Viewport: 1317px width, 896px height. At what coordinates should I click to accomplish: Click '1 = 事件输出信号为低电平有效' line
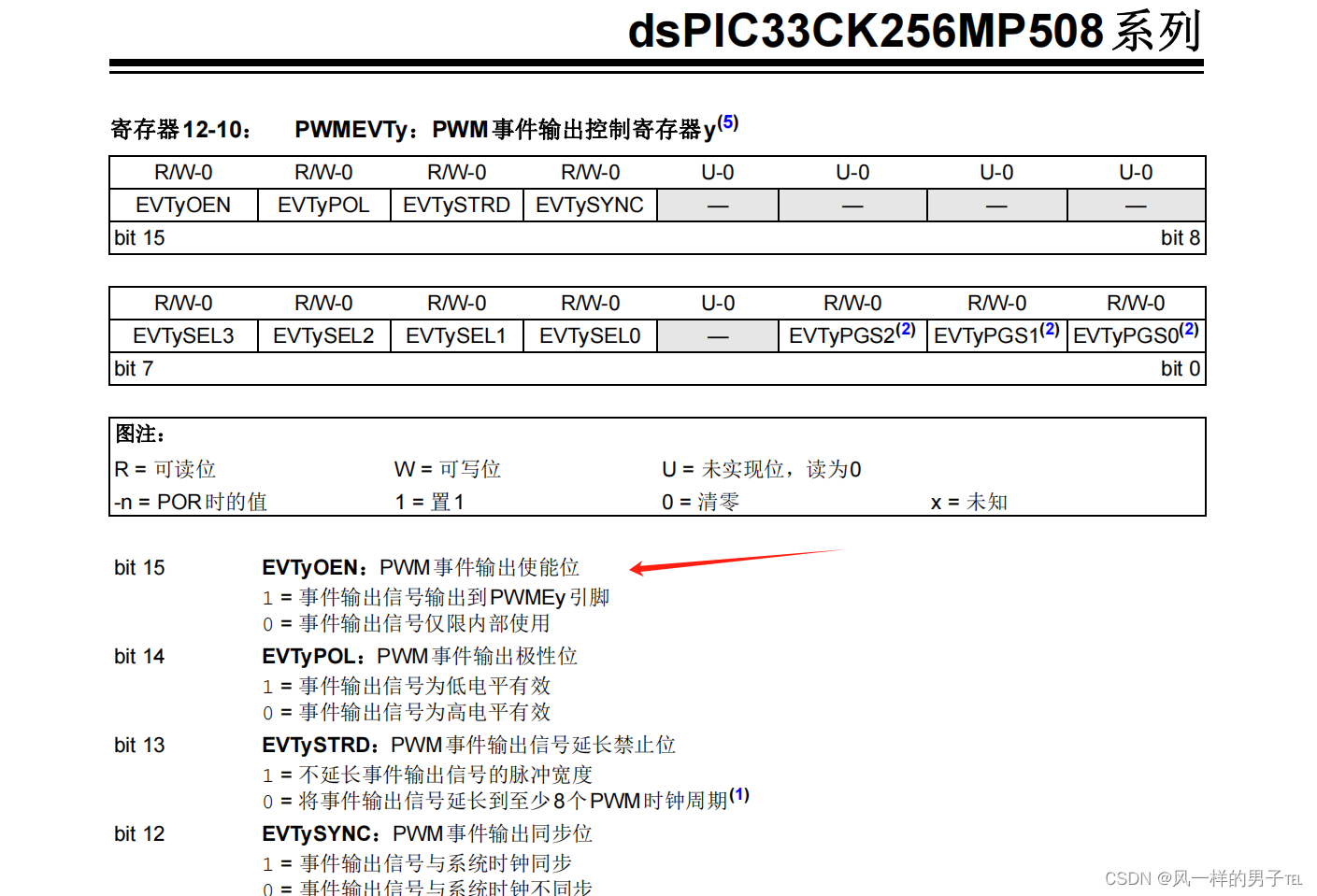407,686
